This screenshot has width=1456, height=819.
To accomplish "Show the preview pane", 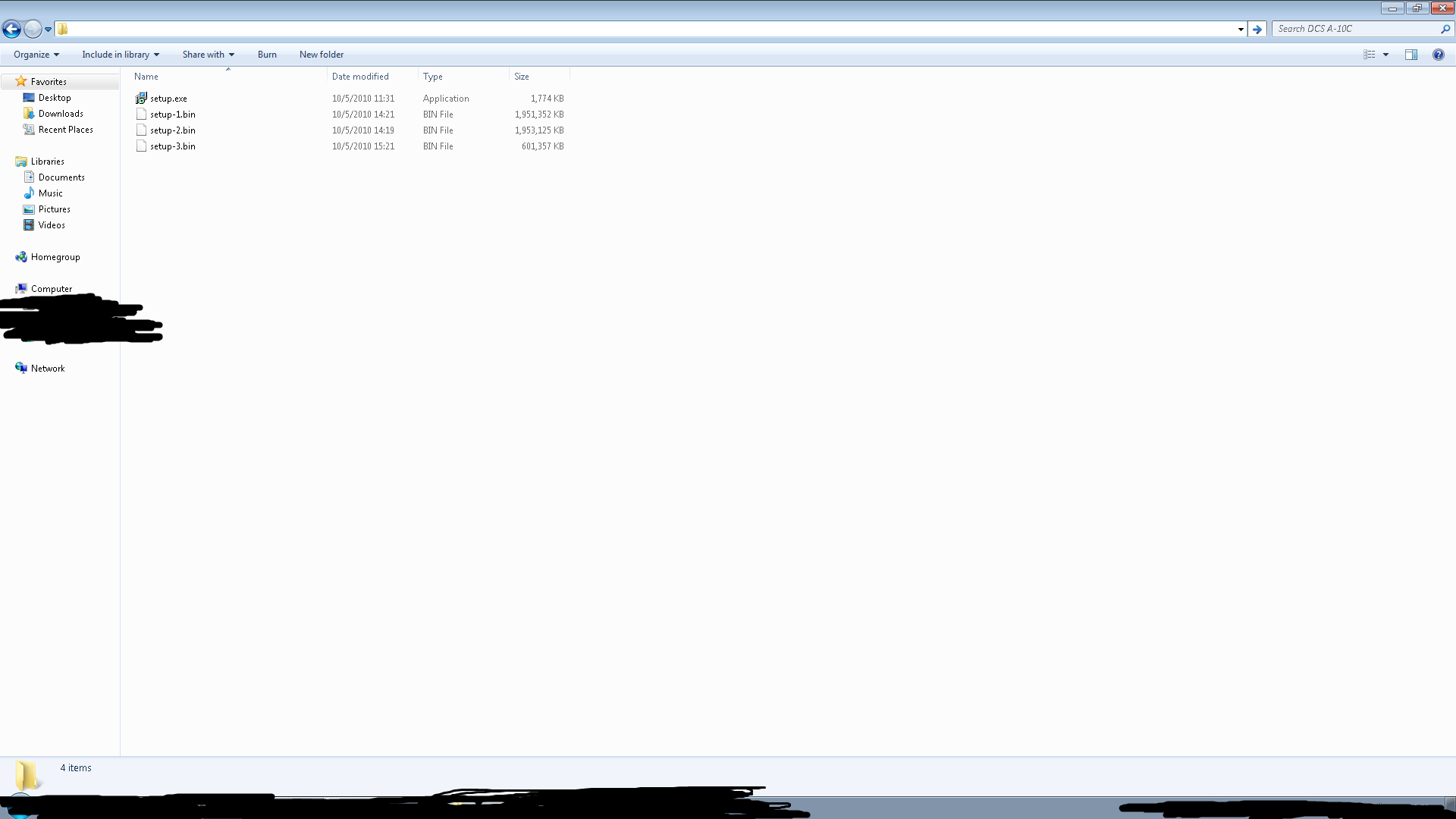I will pyautogui.click(x=1411, y=54).
